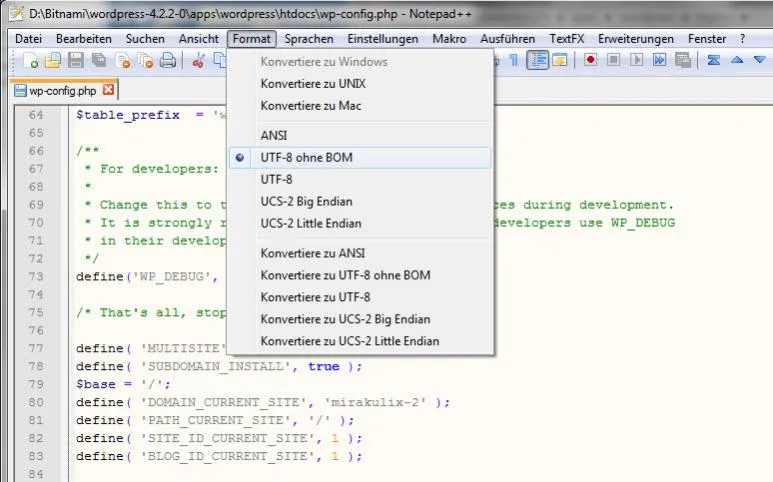773x482 pixels.
Task: Choose Konvertiere zu UCS-2 Little Endian
Action: pos(360,341)
